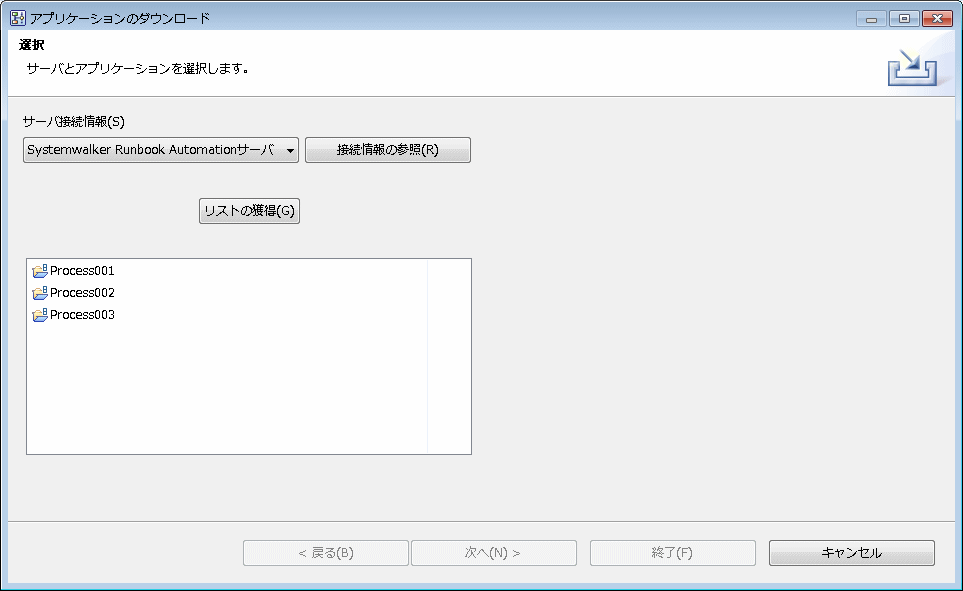The image size is (963, 591).
Task: Click the 次へ(N) > button
Action: click(493, 553)
